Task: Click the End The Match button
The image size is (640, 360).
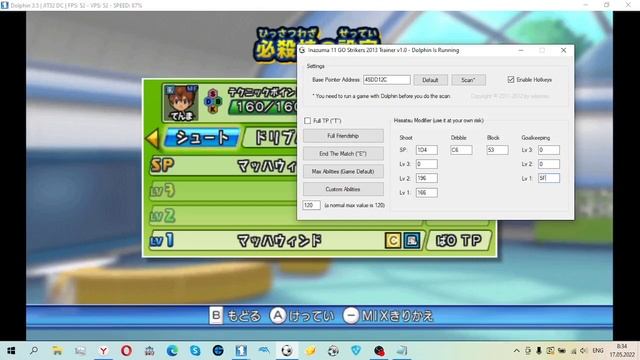Action: [343, 153]
